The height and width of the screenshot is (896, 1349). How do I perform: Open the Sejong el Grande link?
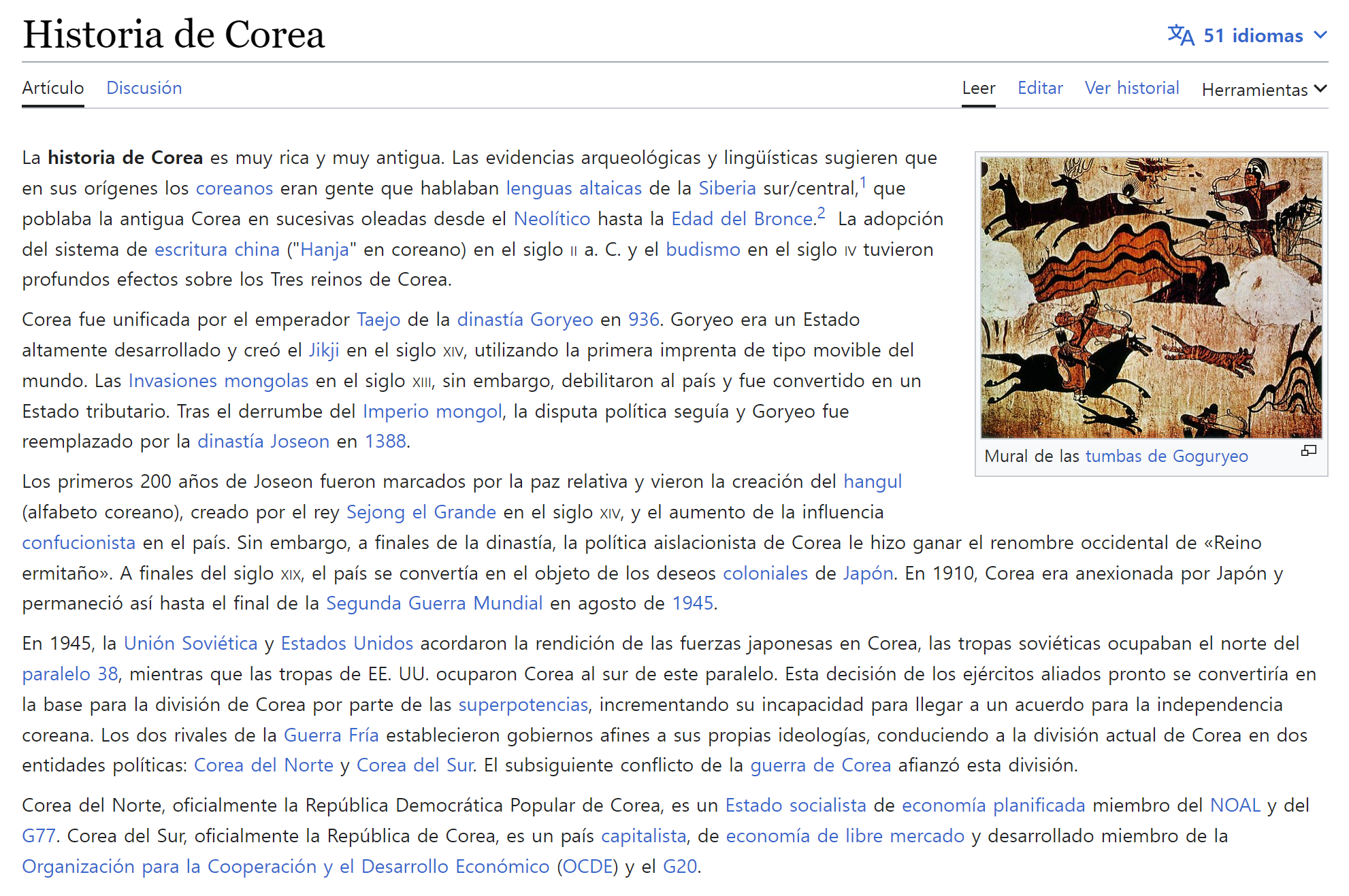tap(421, 512)
